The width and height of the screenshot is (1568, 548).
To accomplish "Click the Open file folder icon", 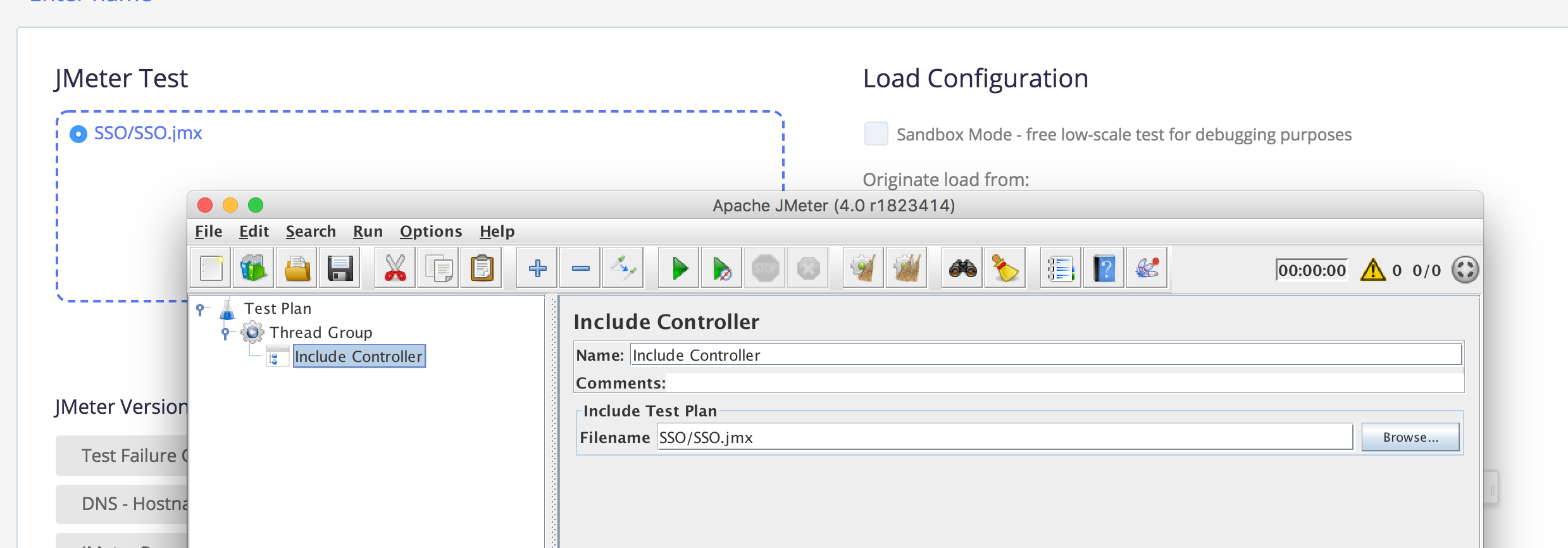I will (297, 268).
